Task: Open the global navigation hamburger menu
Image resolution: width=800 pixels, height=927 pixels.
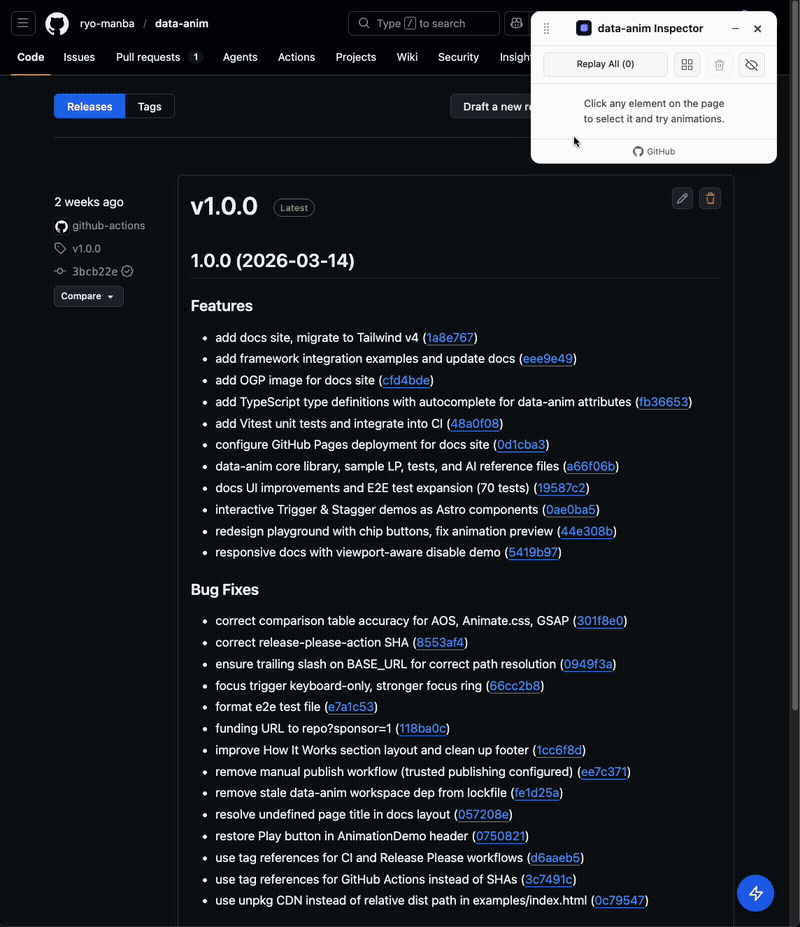Action: (23, 23)
